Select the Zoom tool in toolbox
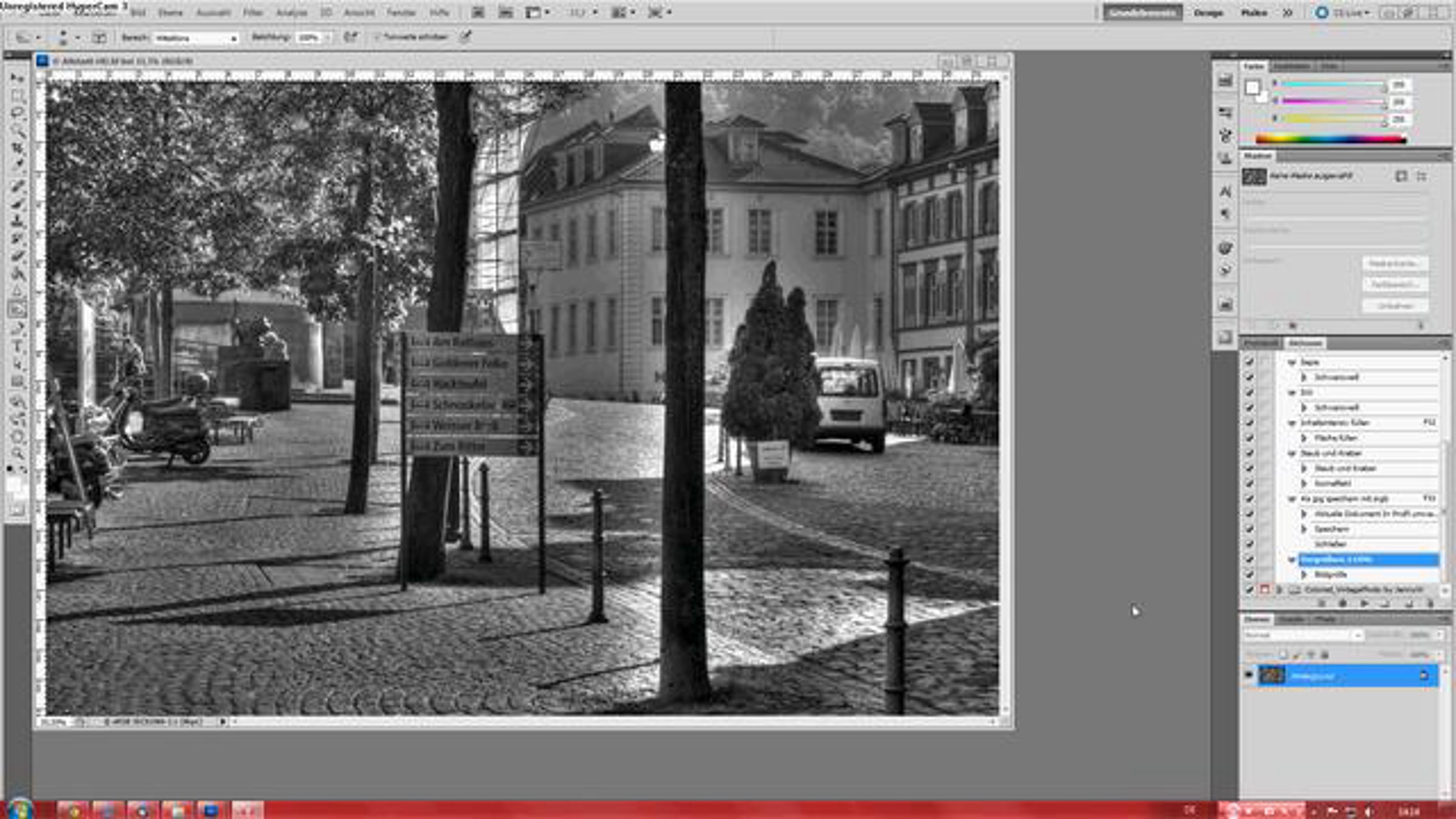The width and height of the screenshot is (1456, 819). point(17,453)
